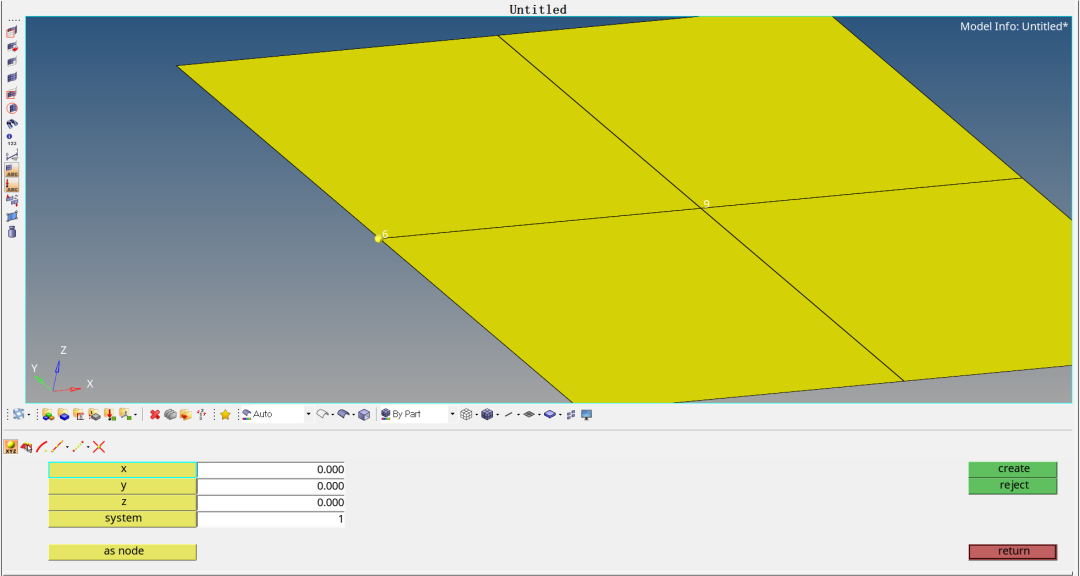Click the yellow y coordinate button
This screenshot has width=1080, height=576.
(123, 486)
